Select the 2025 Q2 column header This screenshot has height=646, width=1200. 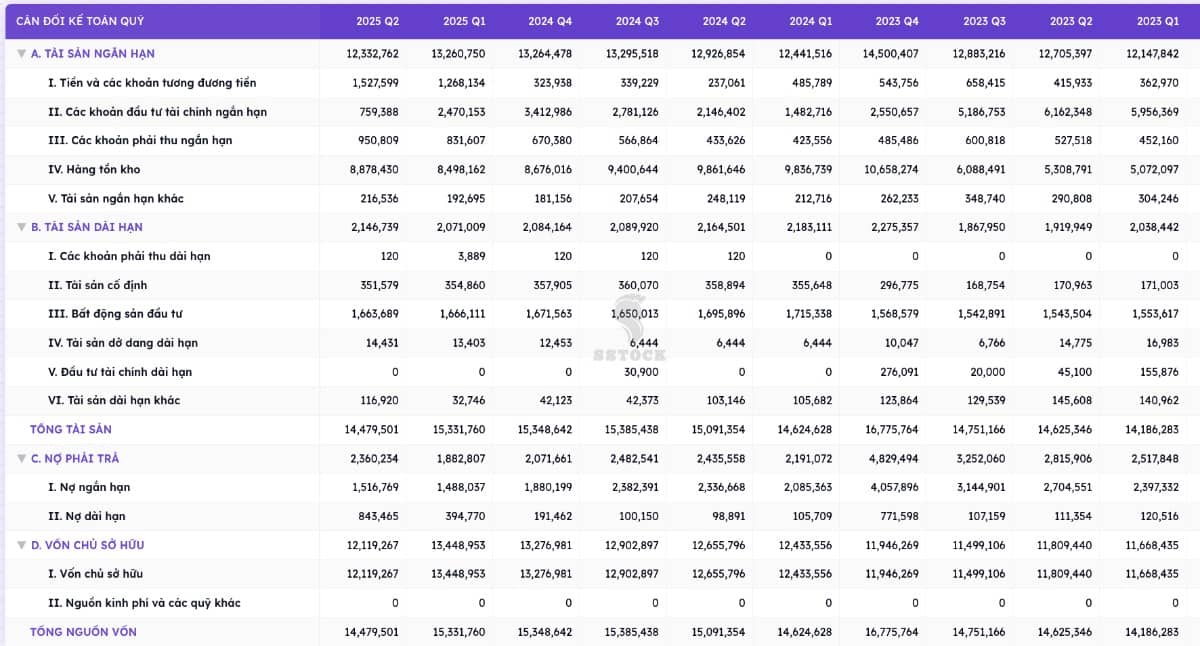pos(378,21)
